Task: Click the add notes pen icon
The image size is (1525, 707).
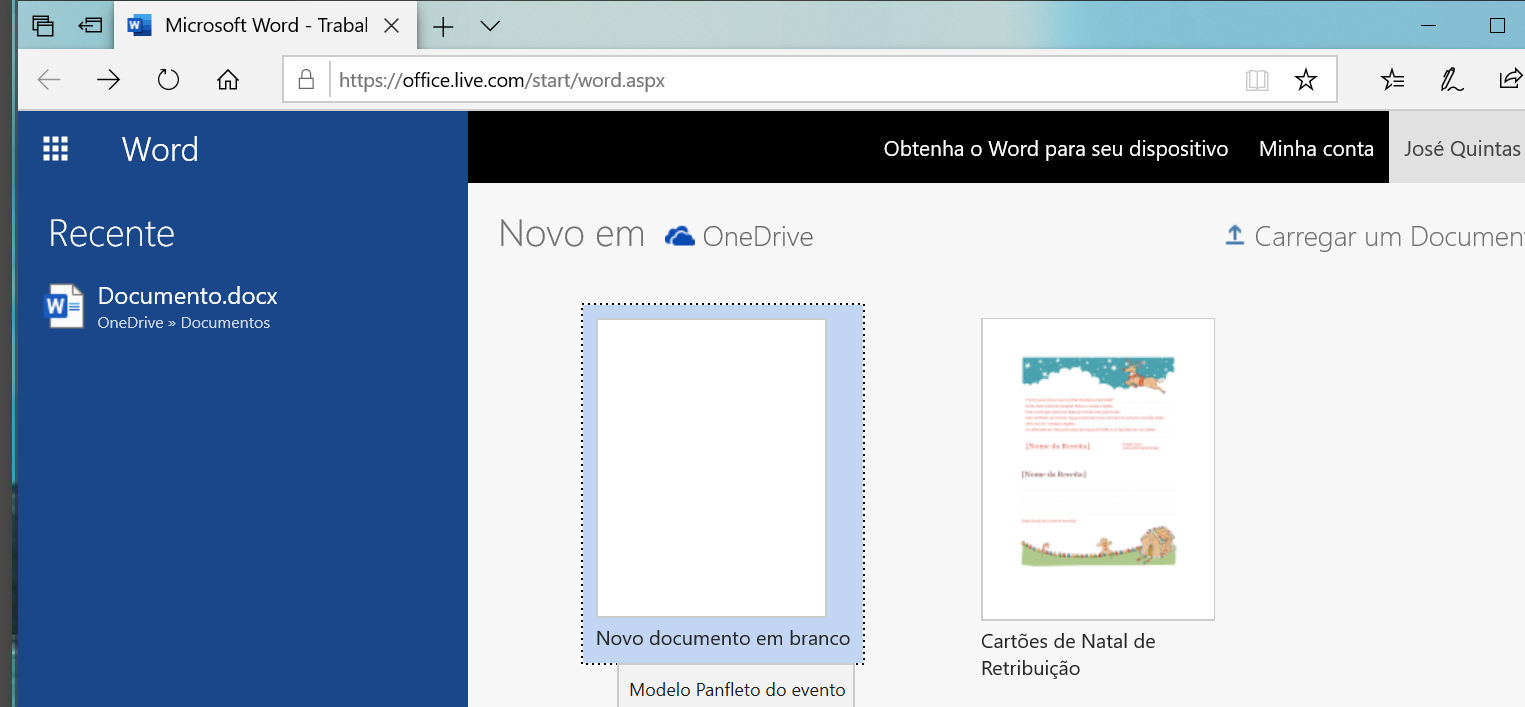Action: click(x=1451, y=80)
